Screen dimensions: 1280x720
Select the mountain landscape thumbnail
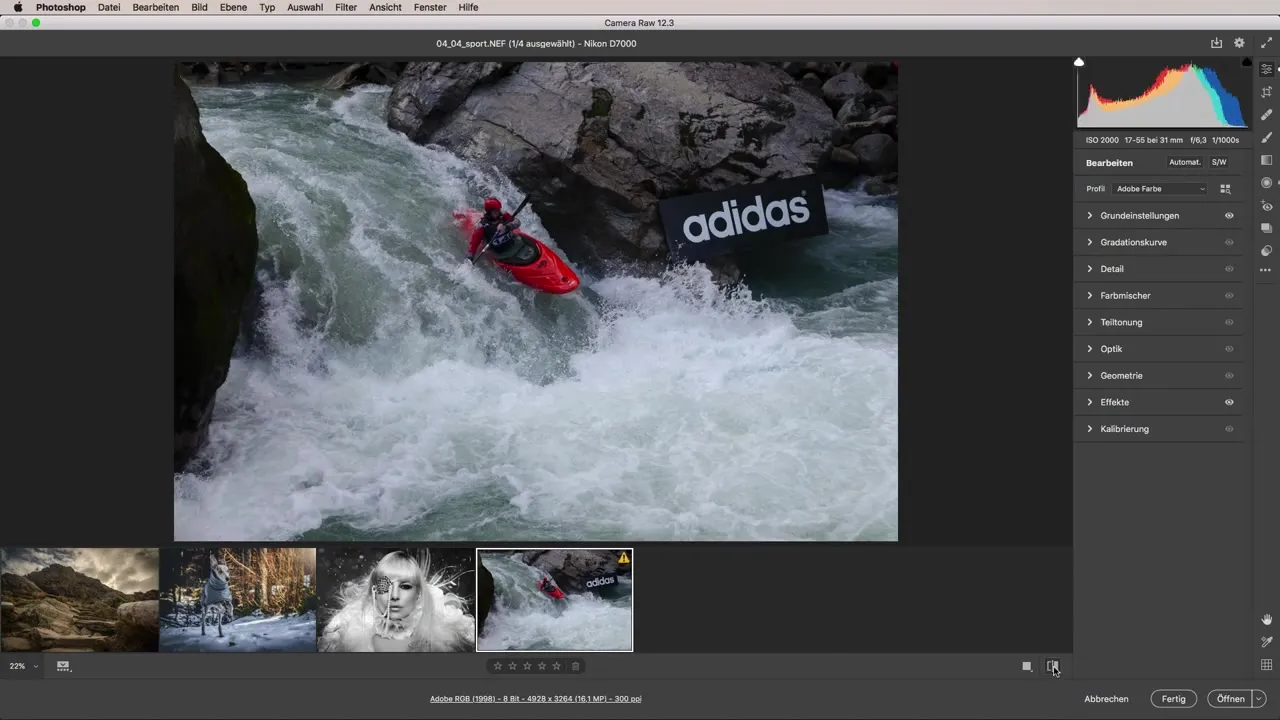pyautogui.click(x=79, y=599)
